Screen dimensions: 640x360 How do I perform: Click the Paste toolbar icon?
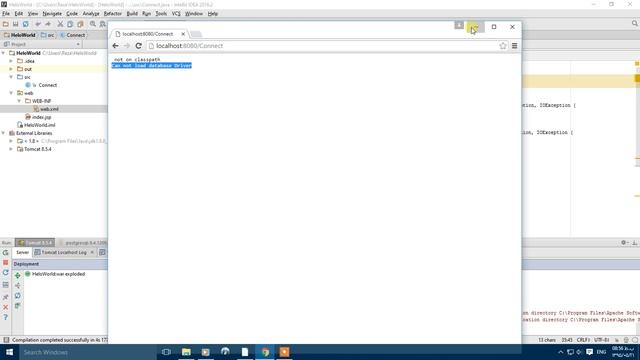click(x=80, y=24)
